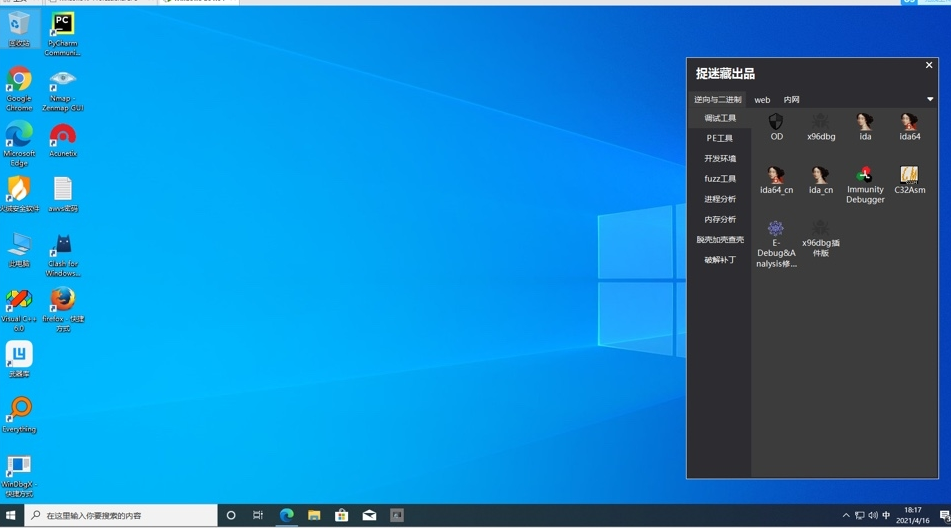Screen dimensions: 951x528
Task: Select 元器库 desktop shortcut
Action: click(x=19, y=359)
